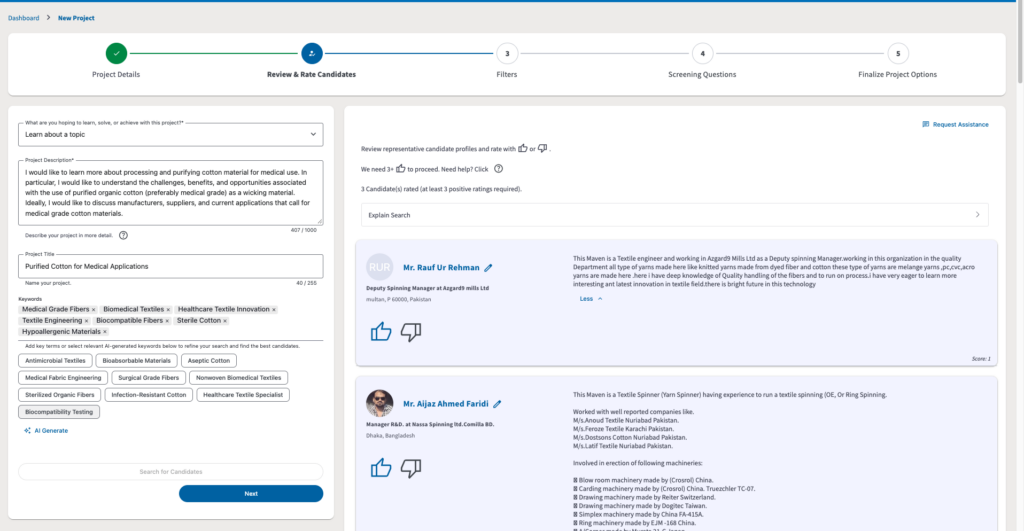Open the Project Details step label

coord(116,74)
